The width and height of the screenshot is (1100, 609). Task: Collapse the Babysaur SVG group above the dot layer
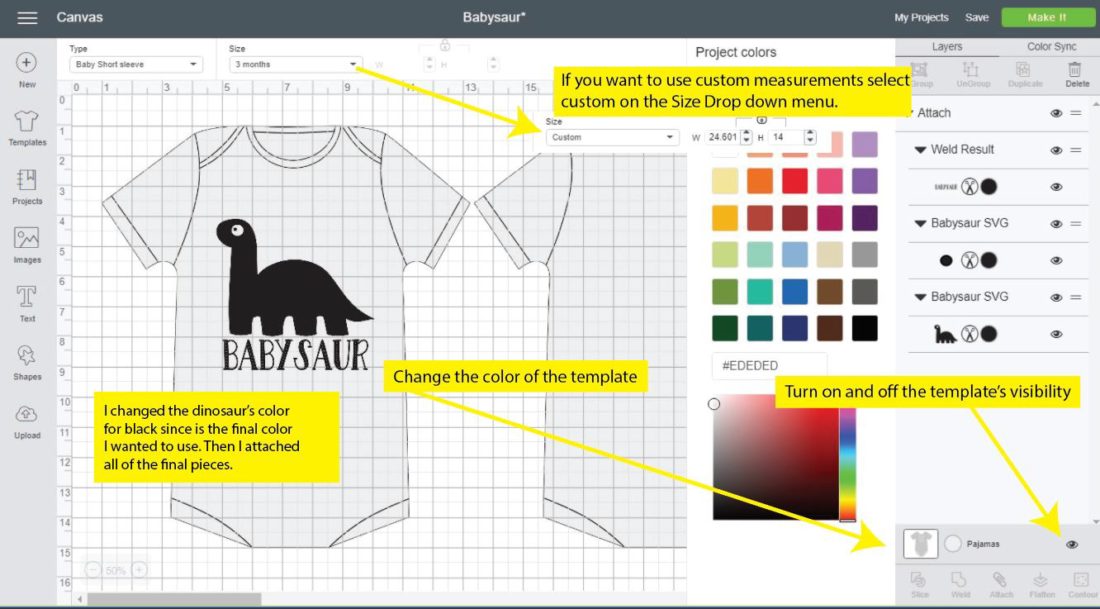pos(920,224)
